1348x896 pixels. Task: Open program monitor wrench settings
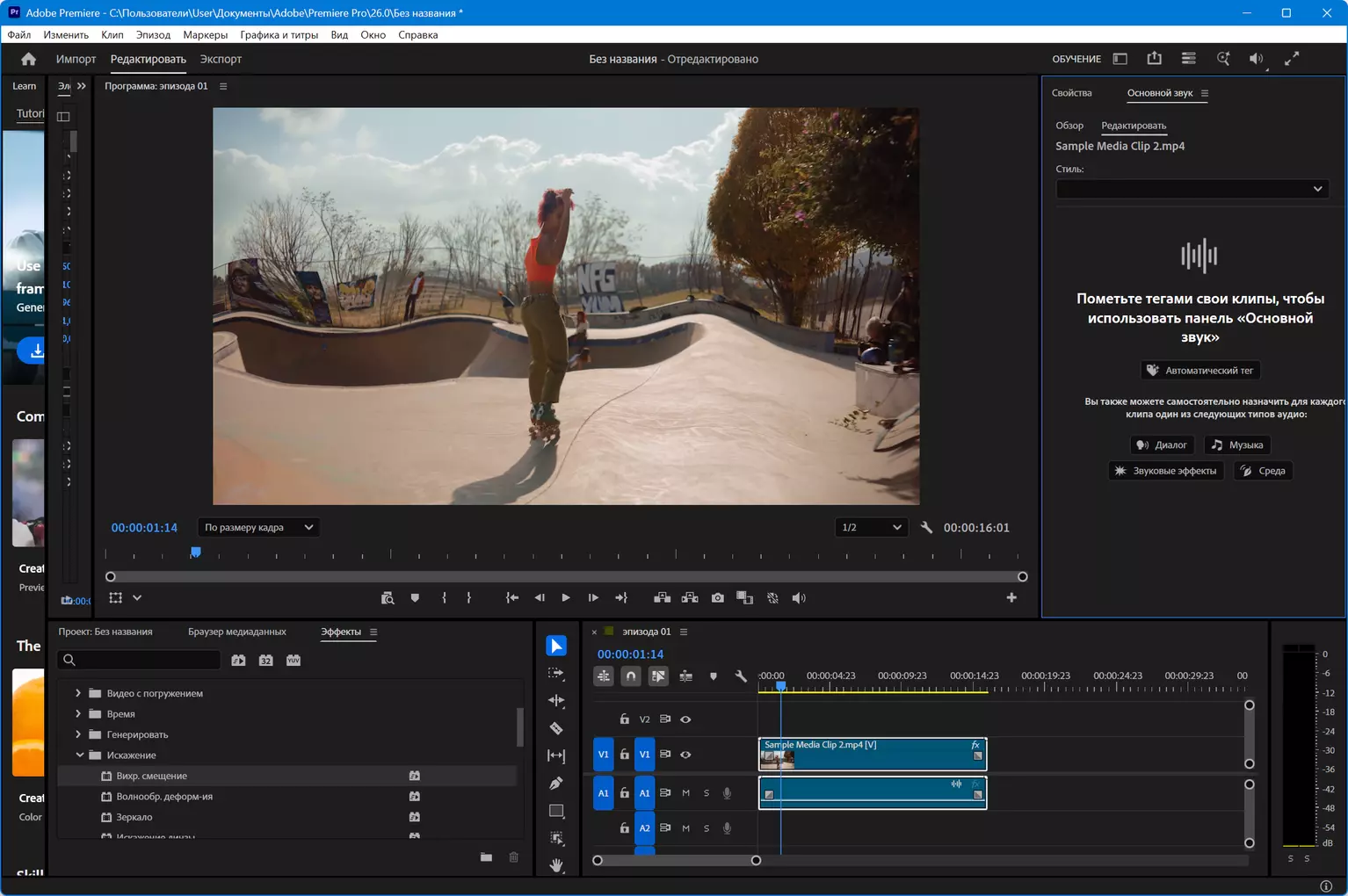coord(926,528)
